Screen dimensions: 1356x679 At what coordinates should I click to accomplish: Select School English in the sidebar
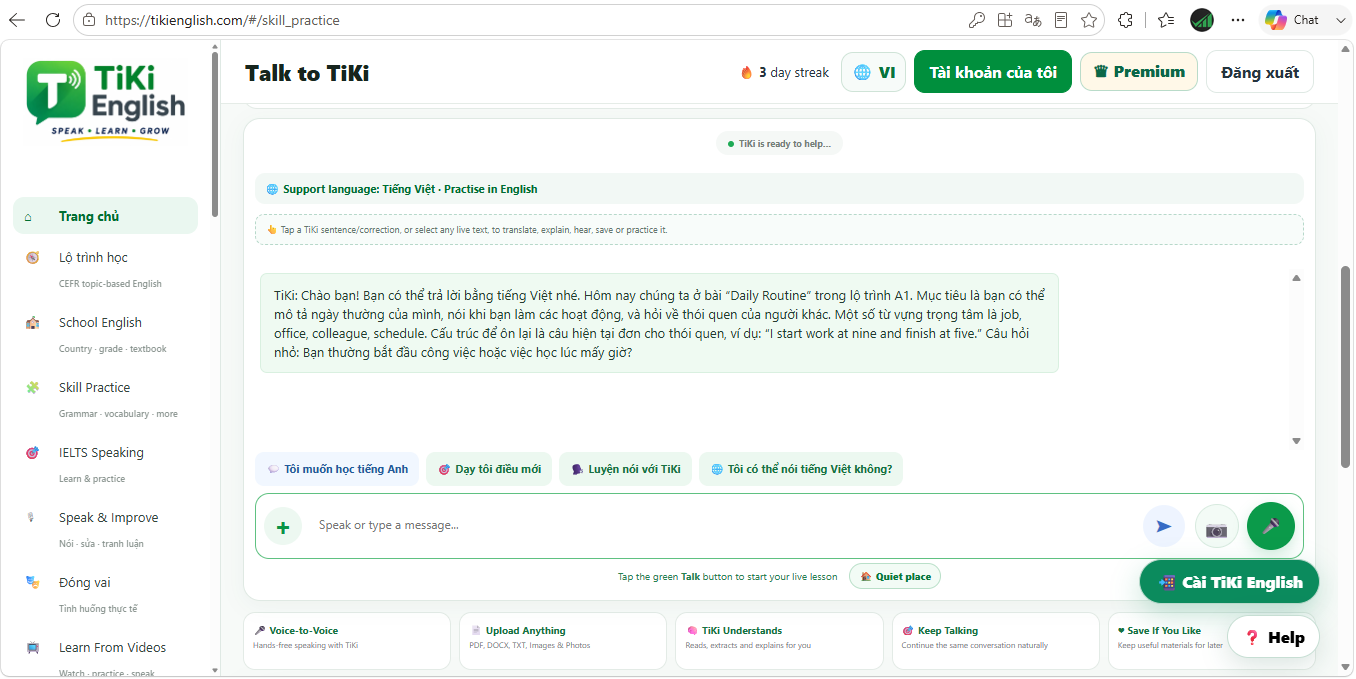[106, 334]
